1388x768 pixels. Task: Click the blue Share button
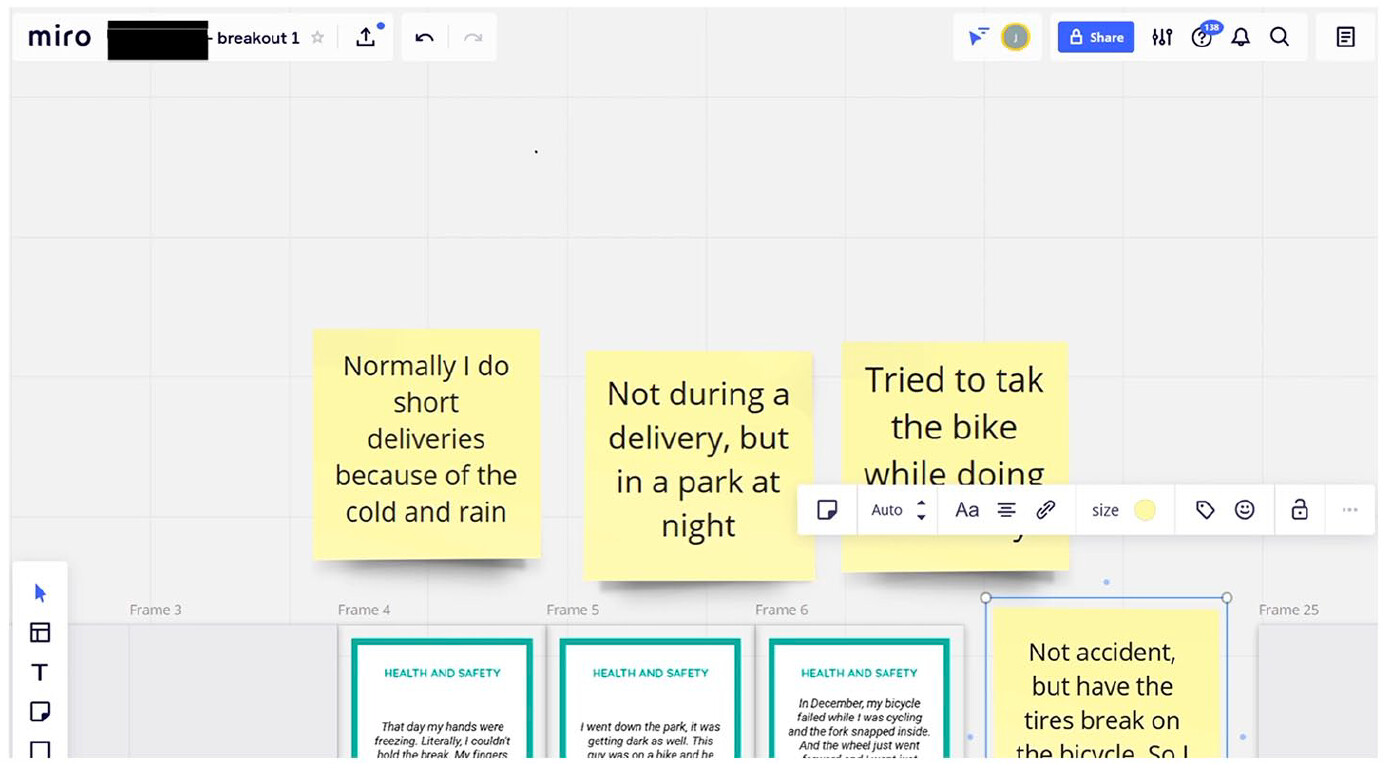point(1096,37)
